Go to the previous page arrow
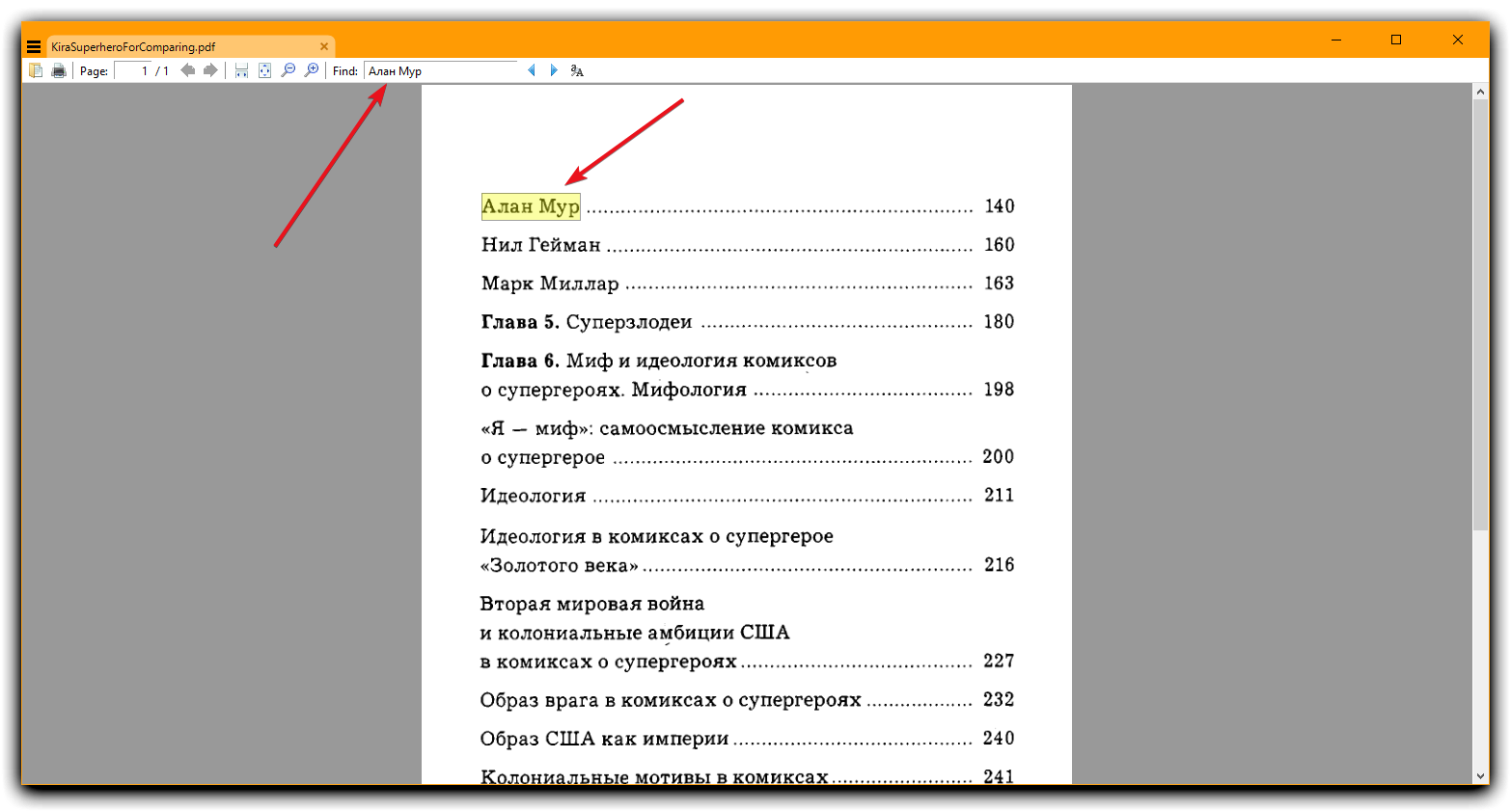The height and width of the screenshot is (812, 1511). 188,70
